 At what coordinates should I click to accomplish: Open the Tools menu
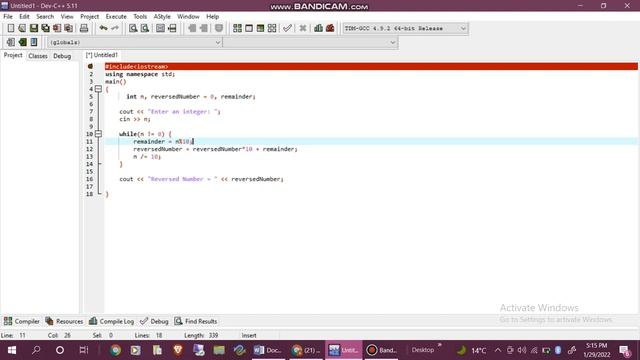[x=140, y=16]
